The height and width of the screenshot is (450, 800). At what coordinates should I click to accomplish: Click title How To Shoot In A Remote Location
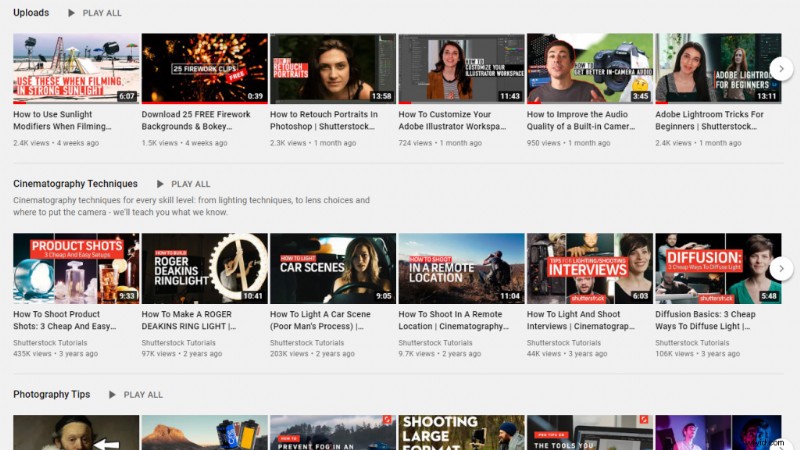[x=454, y=320]
